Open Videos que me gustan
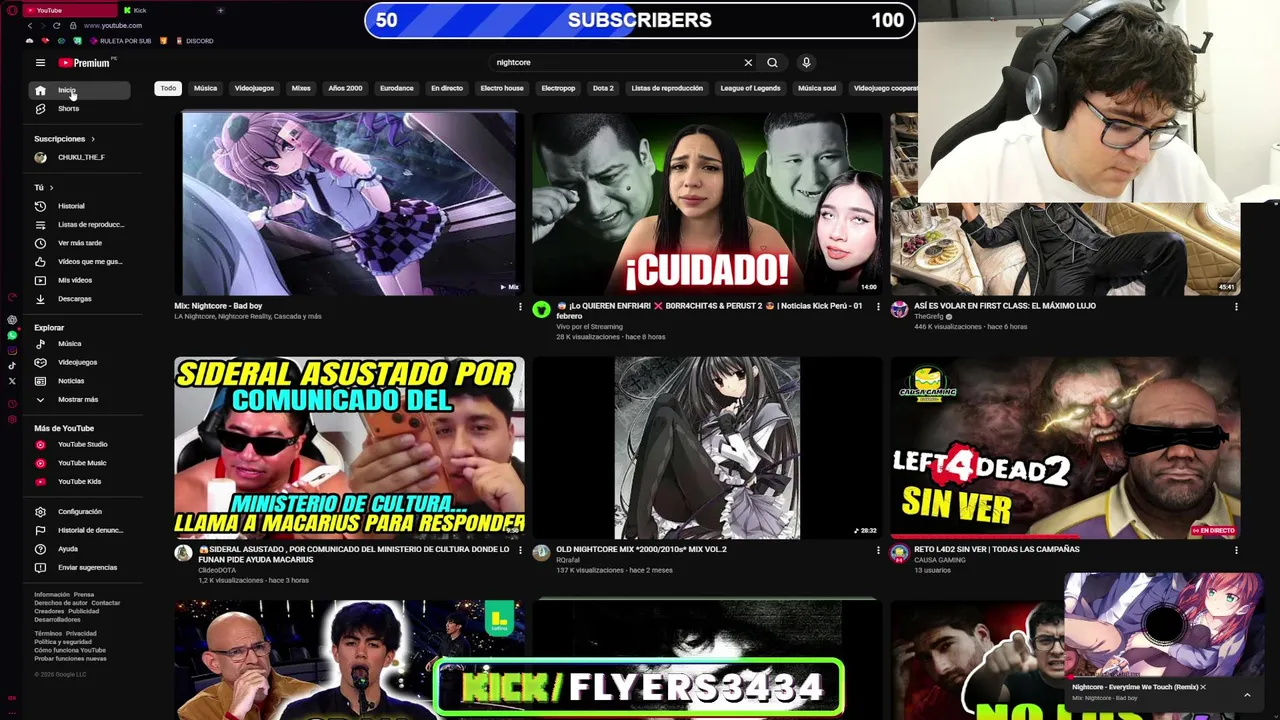This screenshot has width=1280, height=720. click(x=80, y=261)
